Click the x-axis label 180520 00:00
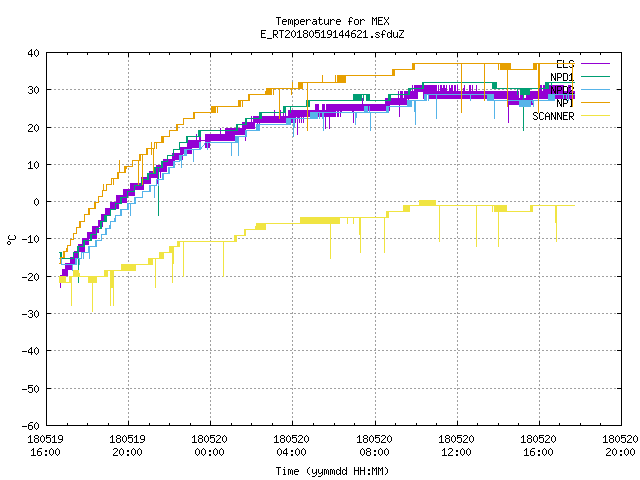Viewport: 640px width, 480px height. 209,446
